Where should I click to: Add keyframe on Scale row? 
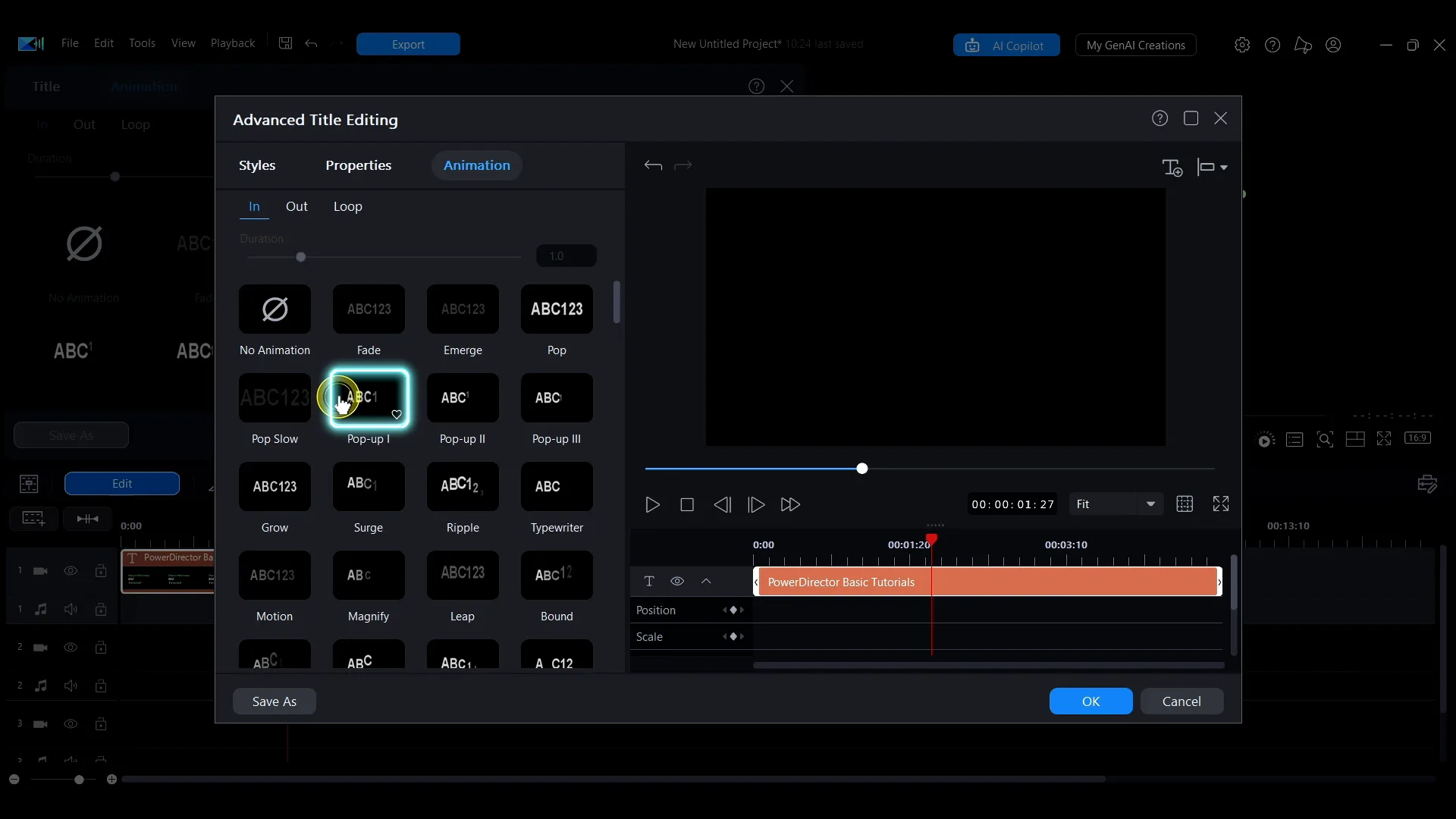(733, 637)
